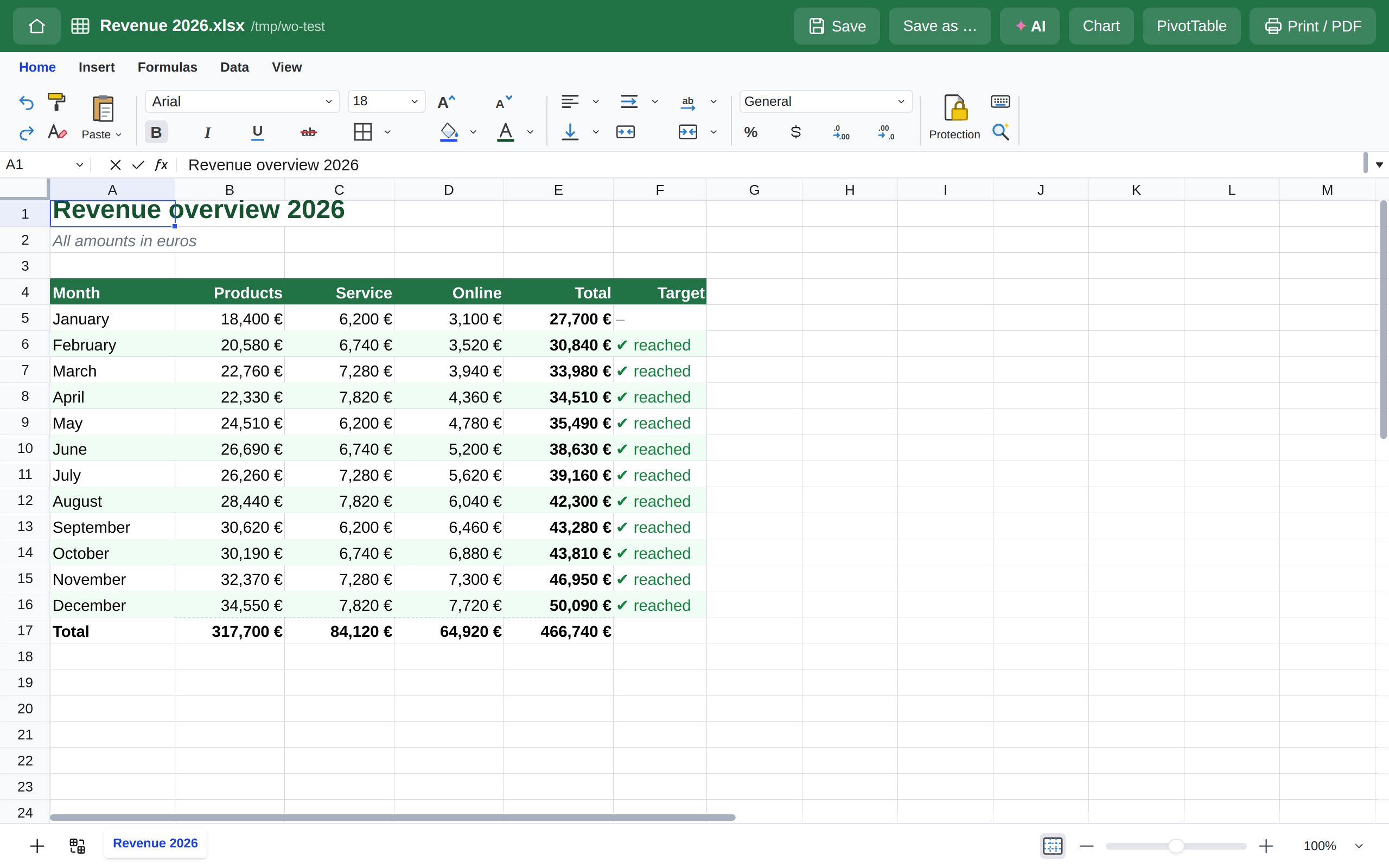Click the Undo arrow icon

point(27,103)
